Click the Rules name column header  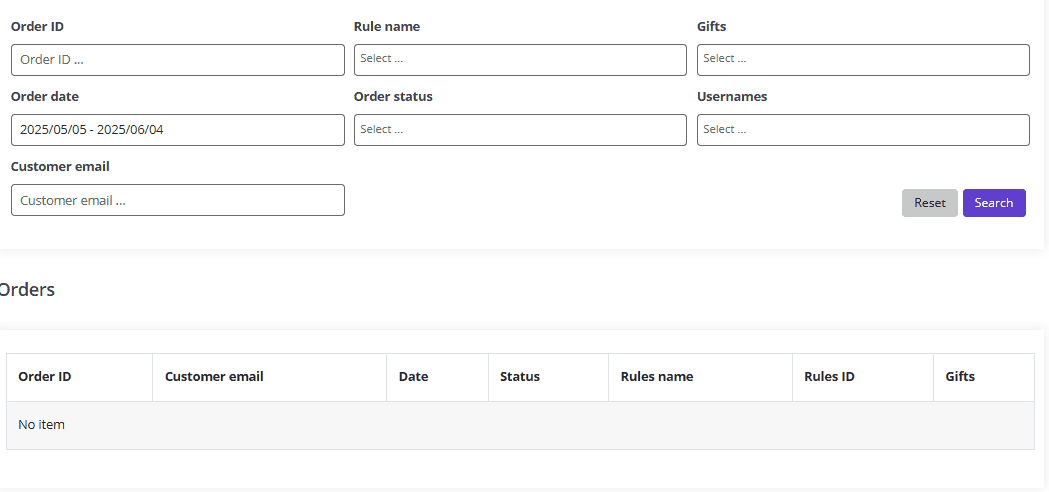coord(657,377)
